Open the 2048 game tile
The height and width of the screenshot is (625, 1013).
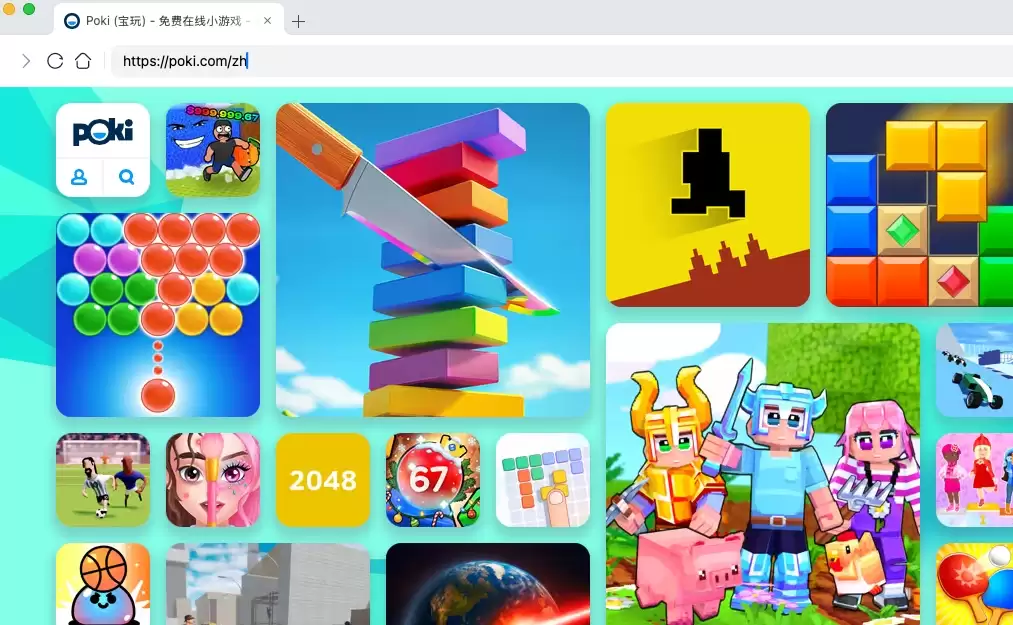point(323,480)
